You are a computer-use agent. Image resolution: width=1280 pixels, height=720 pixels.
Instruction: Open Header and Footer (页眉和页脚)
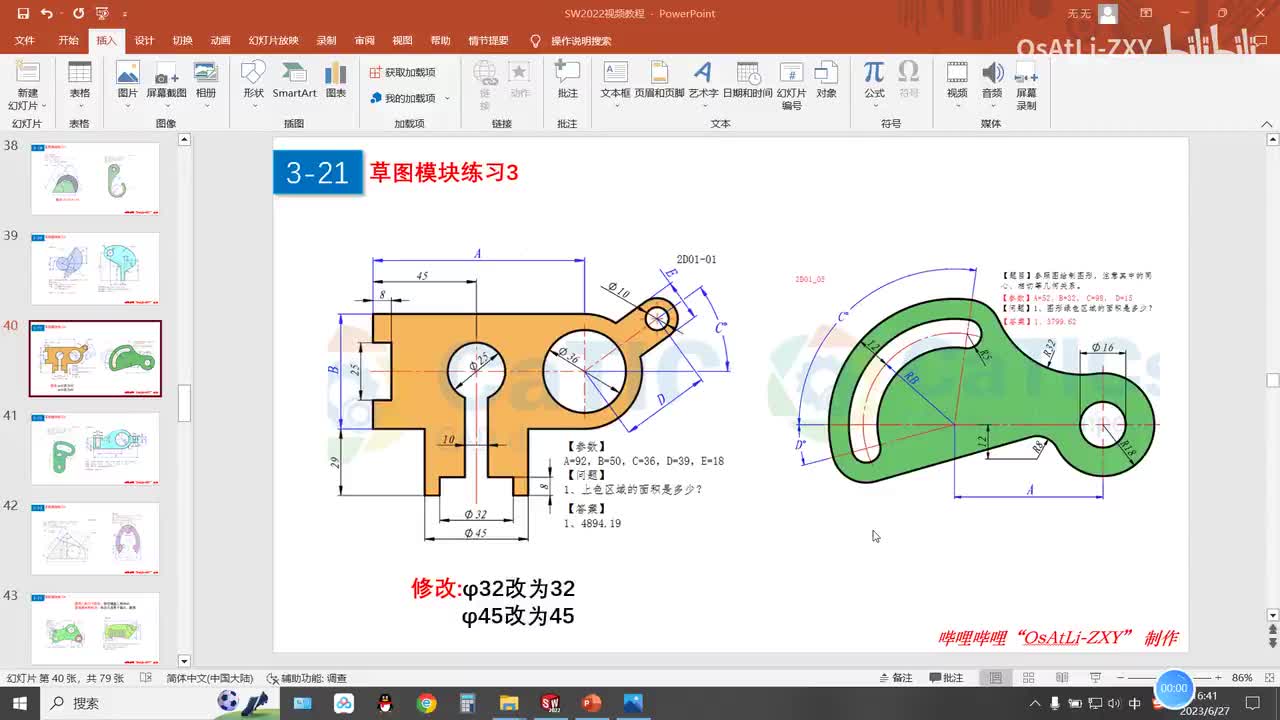tap(659, 80)
